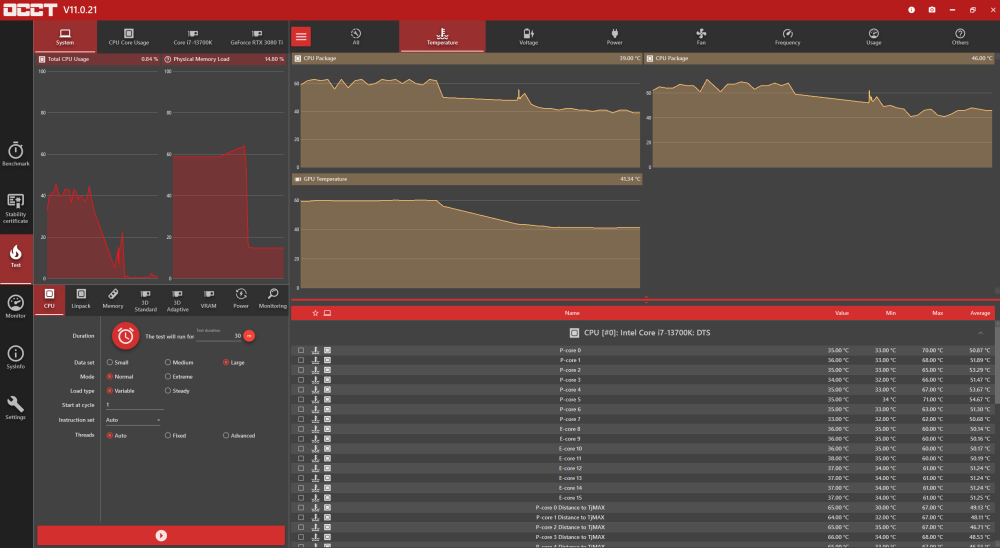Open the Instruction set Auto dropdown
Image resolution: width=1000 pixels, height=548 pixels.
133,420
